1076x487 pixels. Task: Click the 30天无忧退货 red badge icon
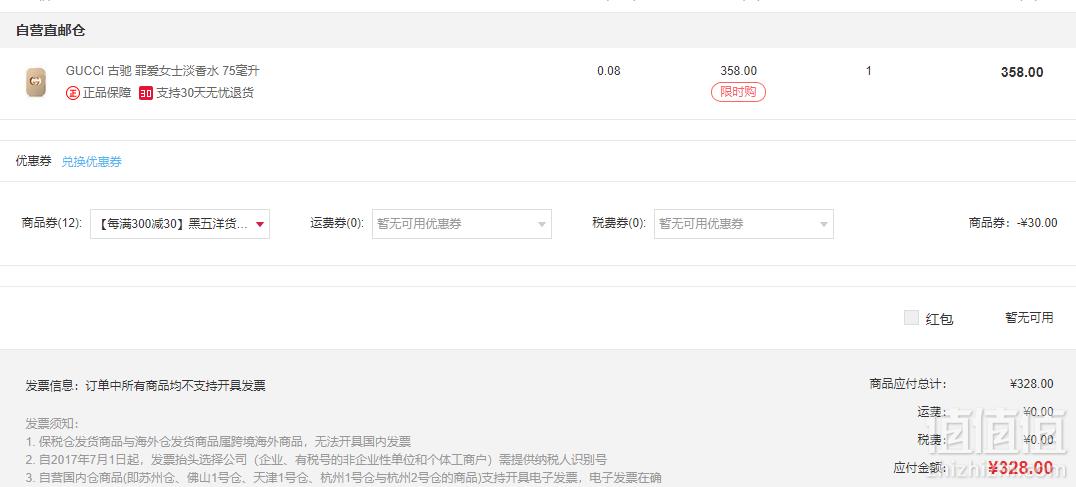click(145, 93)
